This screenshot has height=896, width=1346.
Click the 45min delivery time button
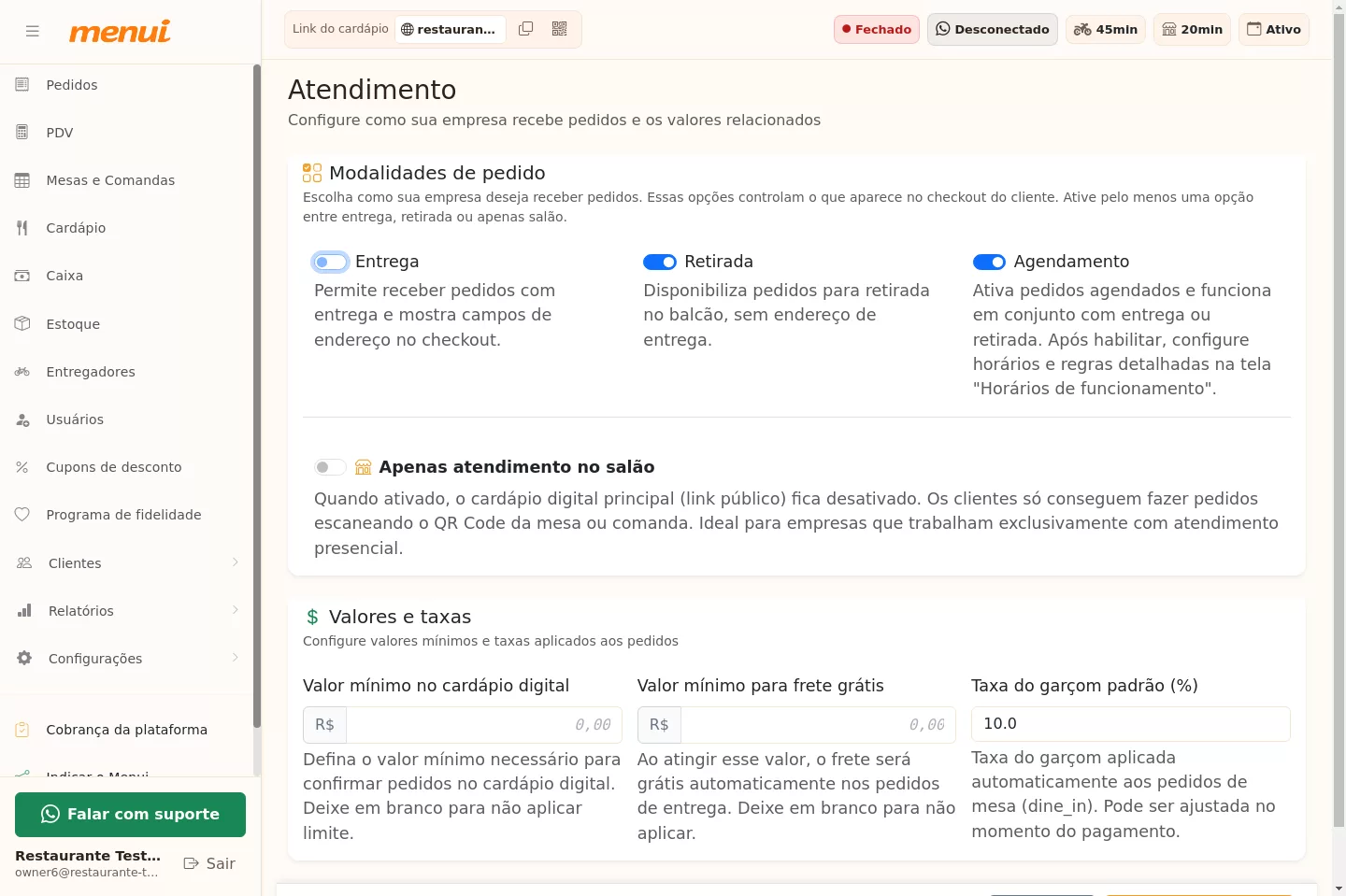pyautogui.click(x=1106, y=29)
